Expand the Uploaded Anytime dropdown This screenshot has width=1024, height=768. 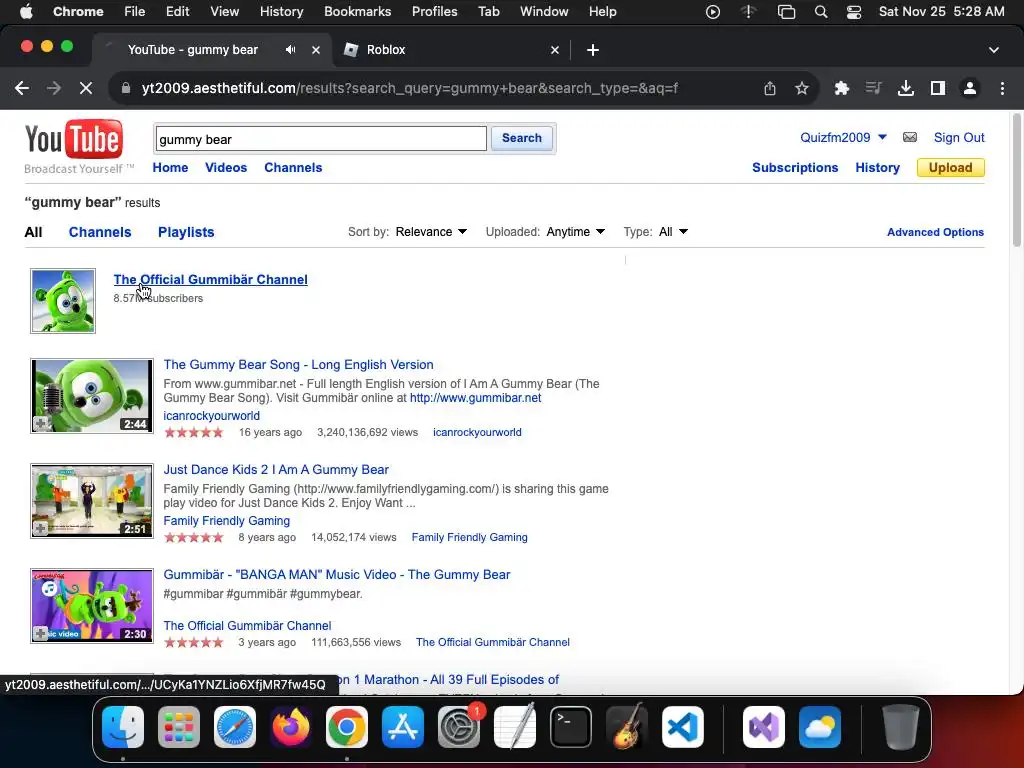click(575, 232)
